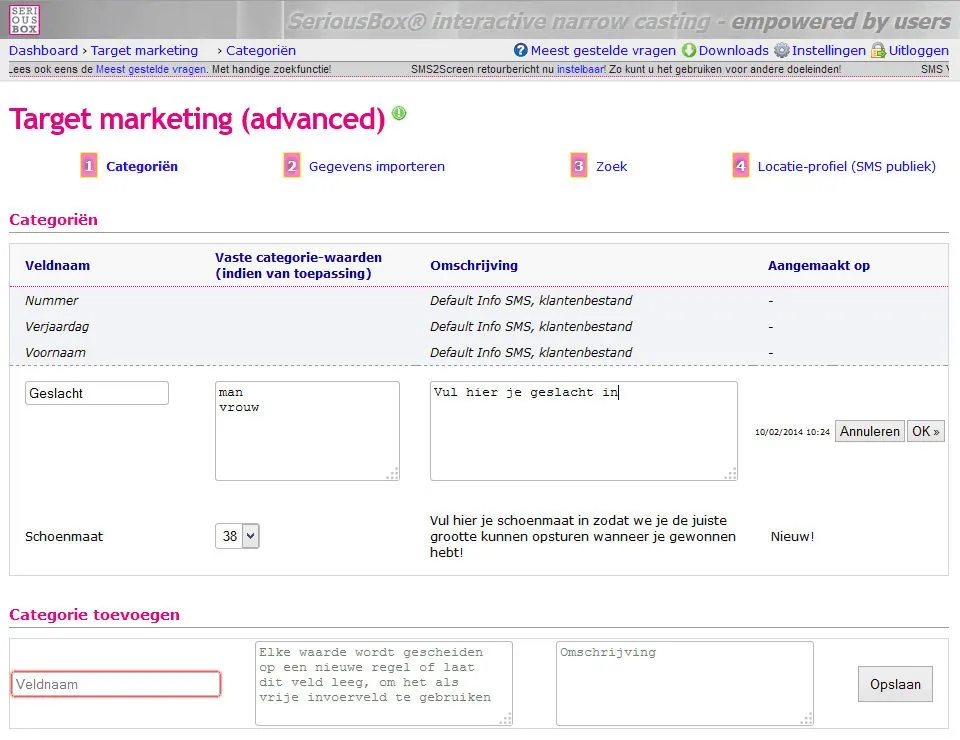This screenshot has height=740, width=960.
Task: Click the Uitloggen padlock icon
Action: pos(879,50)
